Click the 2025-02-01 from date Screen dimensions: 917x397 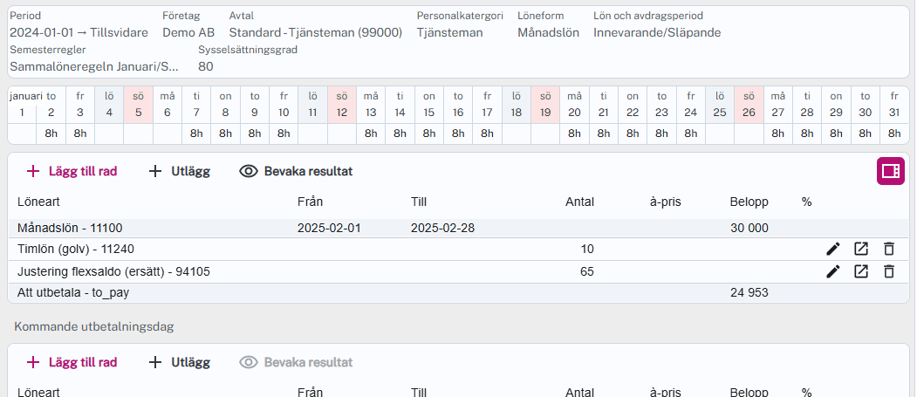tap(329, 228)
